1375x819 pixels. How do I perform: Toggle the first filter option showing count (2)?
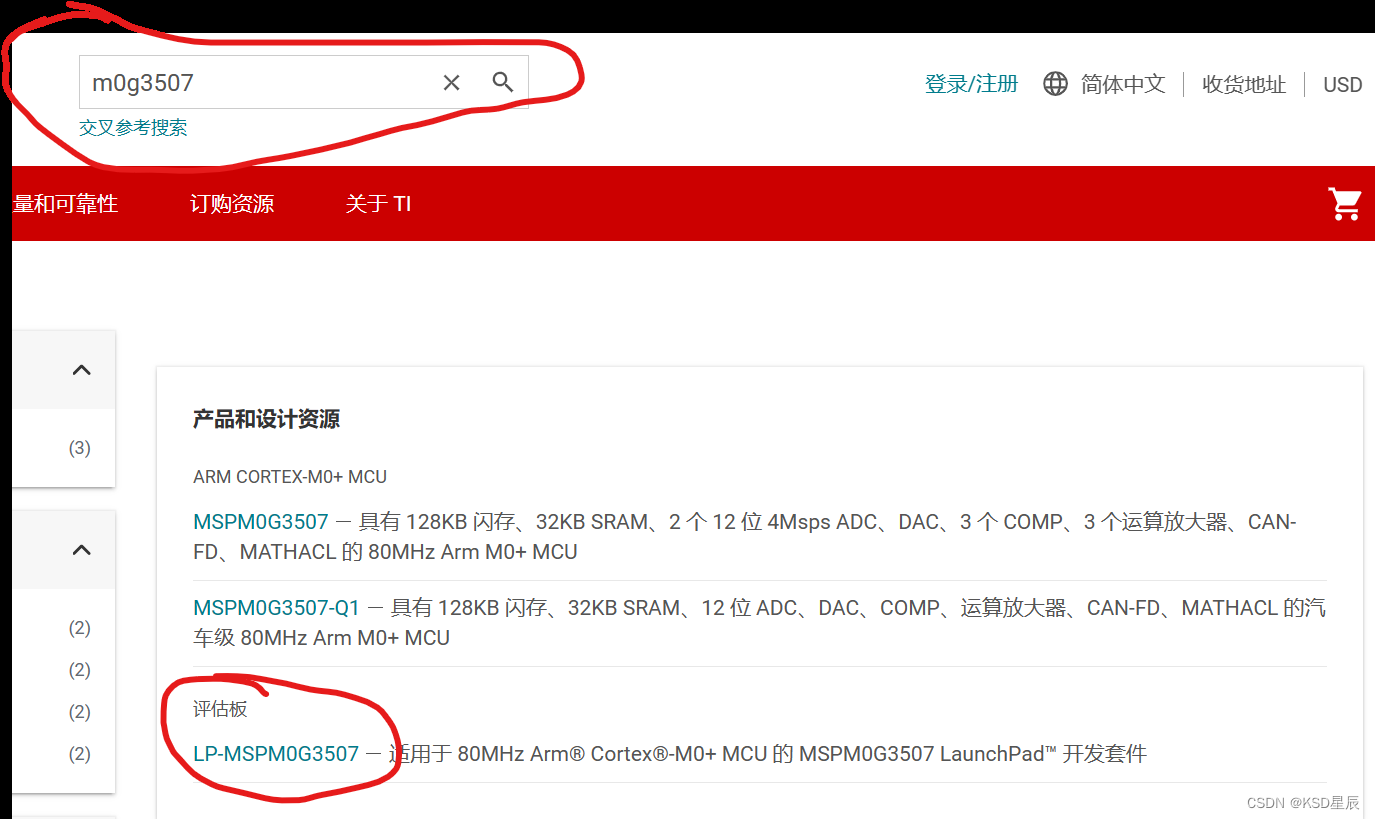pos(79,627)
